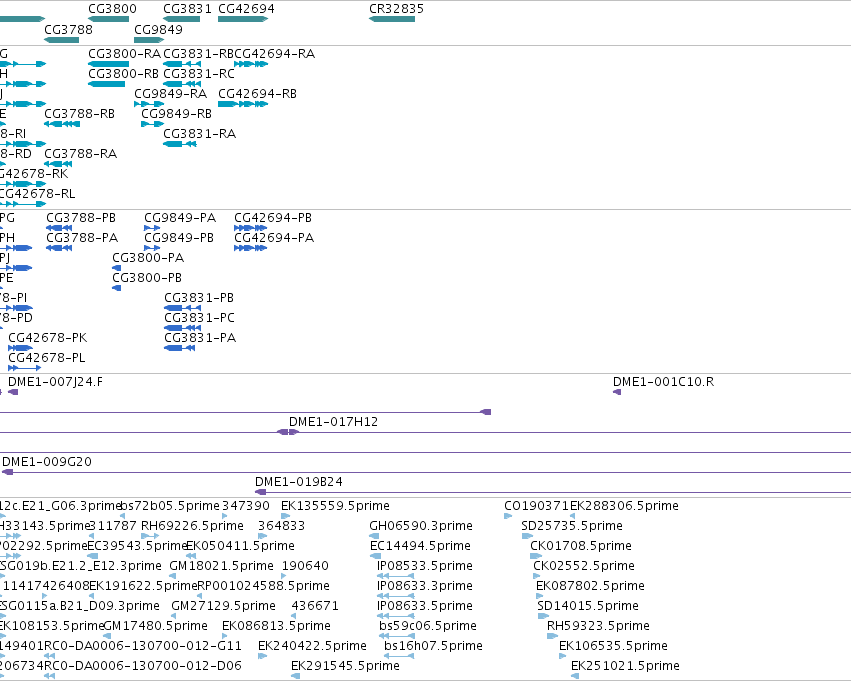The height and width of the screenshot is (681, 851).
Task: Select the CG3800 gene feature
Action: (x=109, y=19)
